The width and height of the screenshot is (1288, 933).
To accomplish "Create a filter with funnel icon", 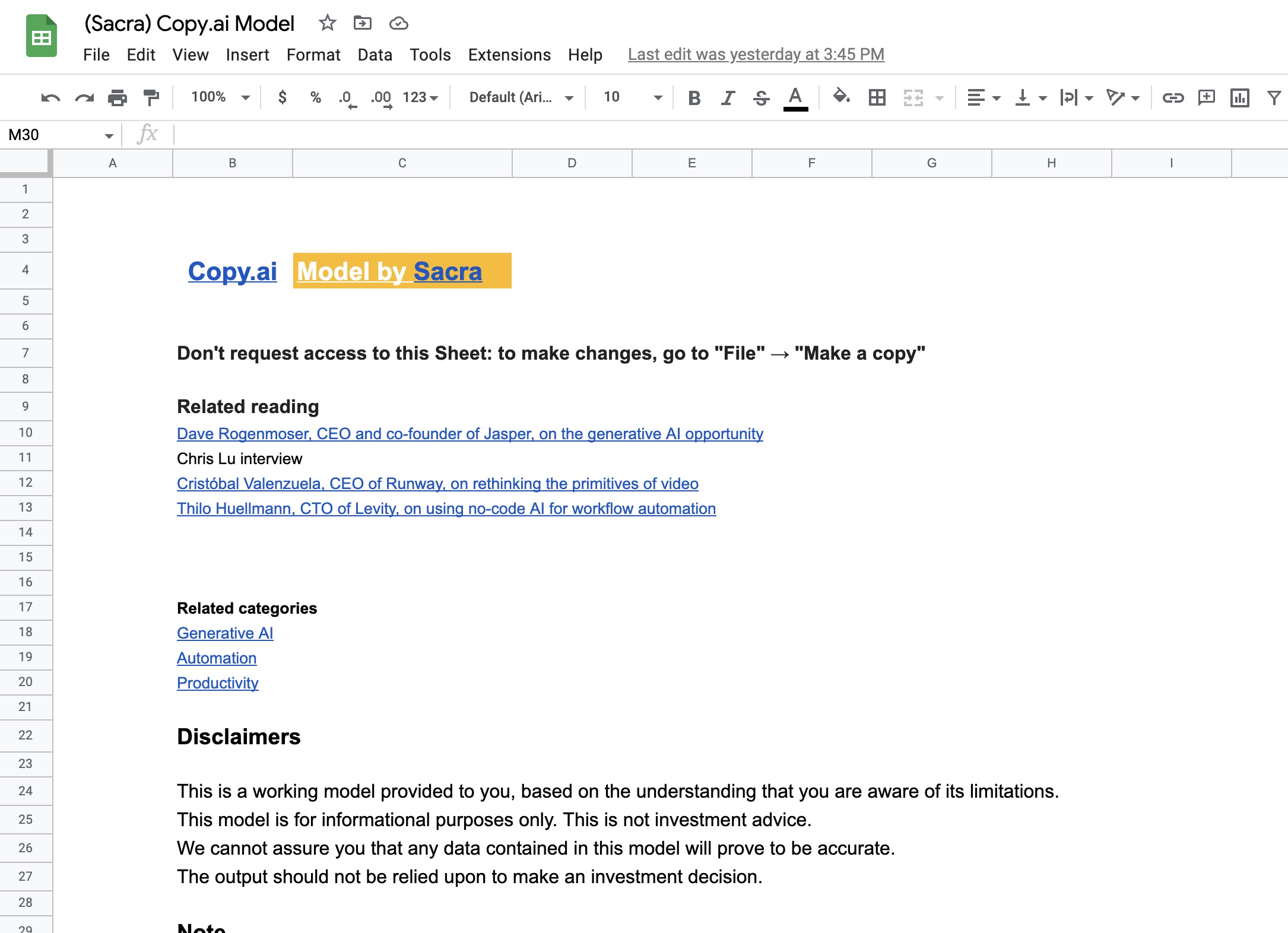I will (1274, 97).
